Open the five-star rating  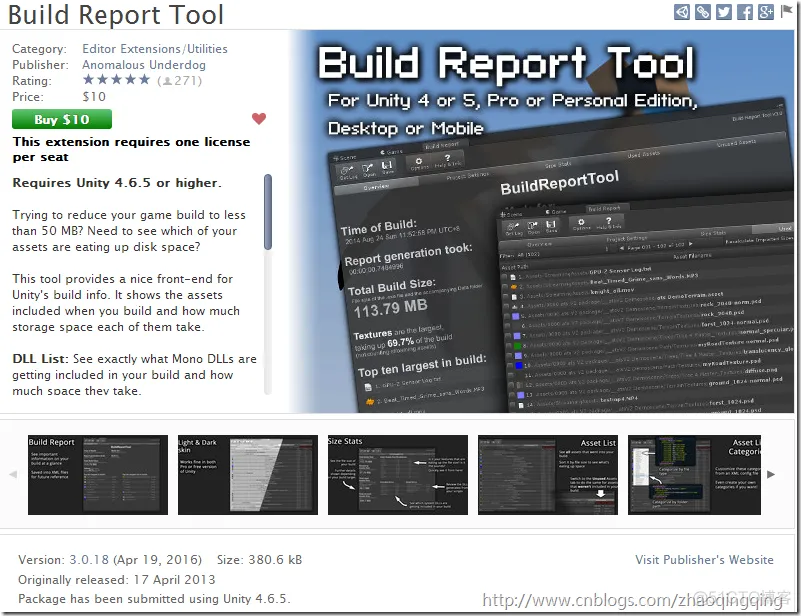(x=116, y=80)
